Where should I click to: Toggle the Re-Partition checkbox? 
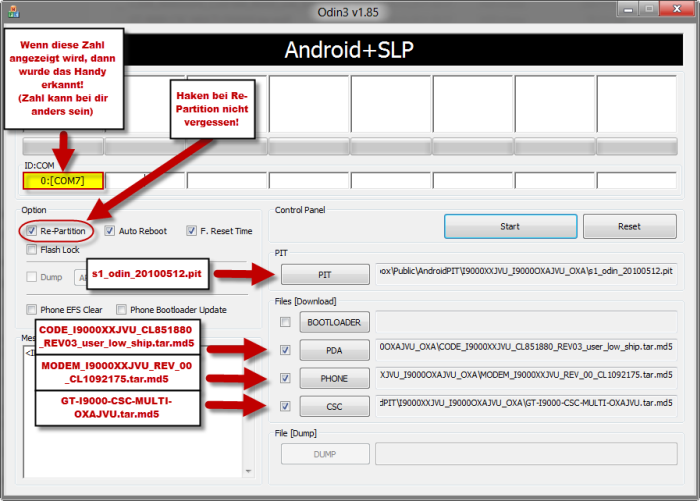[31, 231]
